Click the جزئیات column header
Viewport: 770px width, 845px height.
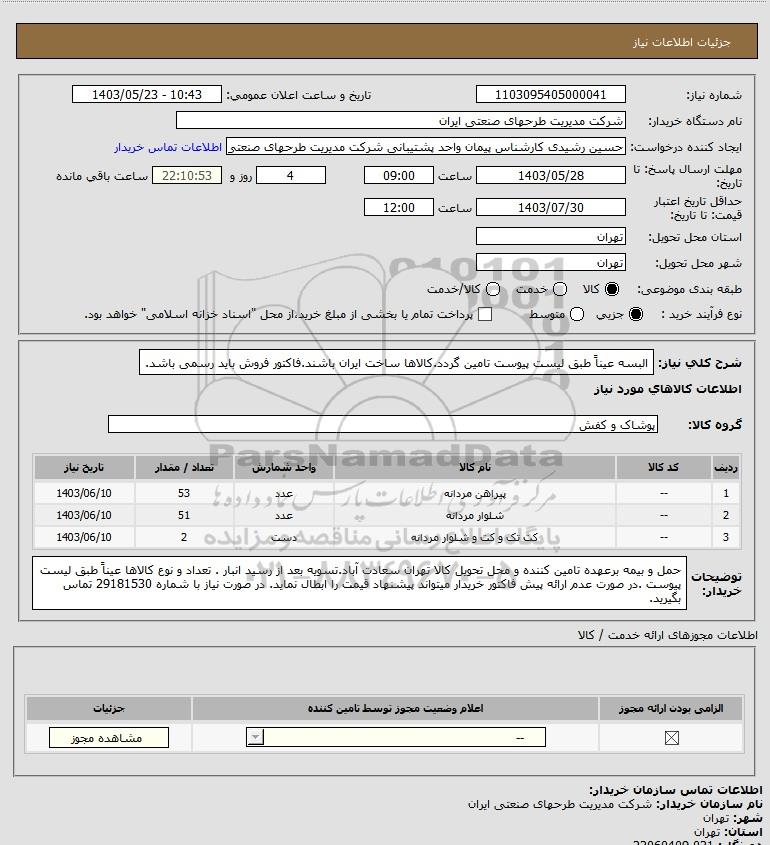tap(109, 708)
